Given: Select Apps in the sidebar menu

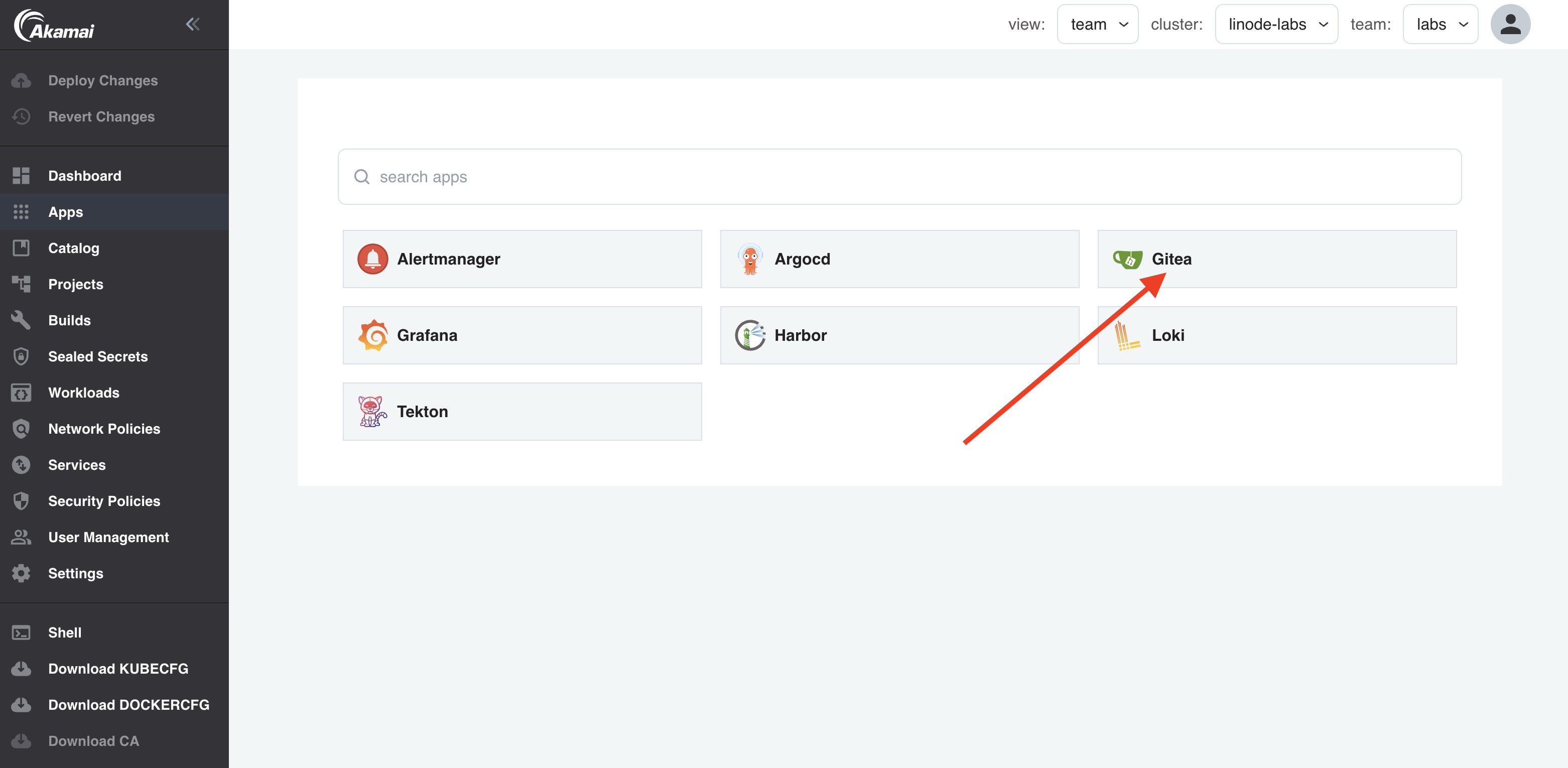Looking at the screenshot, I should coord(114,212).
